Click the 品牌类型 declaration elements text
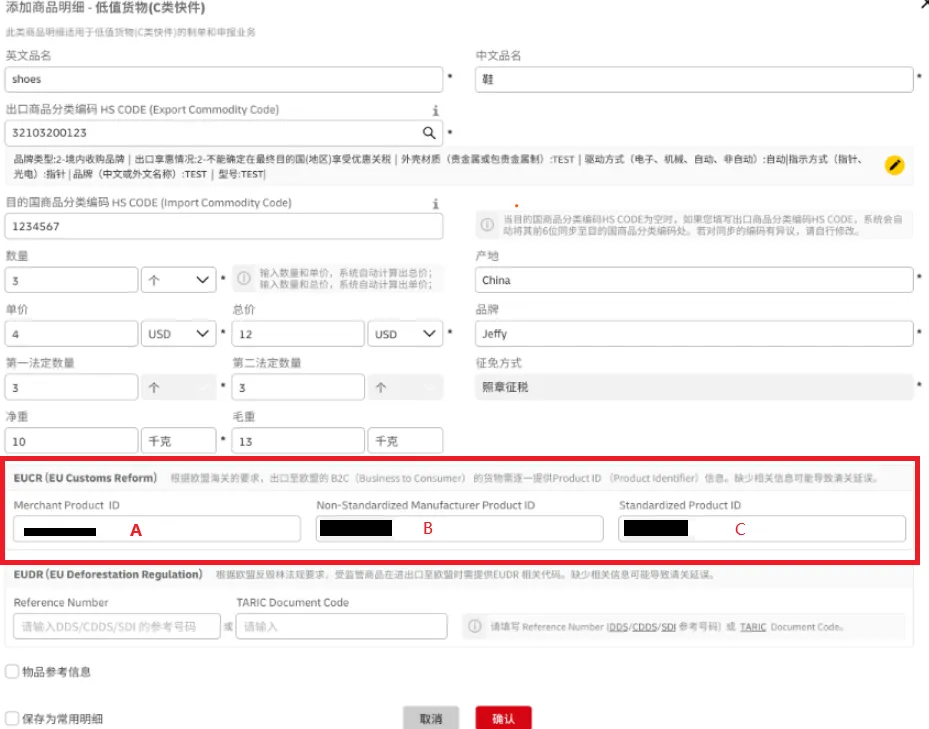This screenshot has width=929, height=729. pos(438,167)
